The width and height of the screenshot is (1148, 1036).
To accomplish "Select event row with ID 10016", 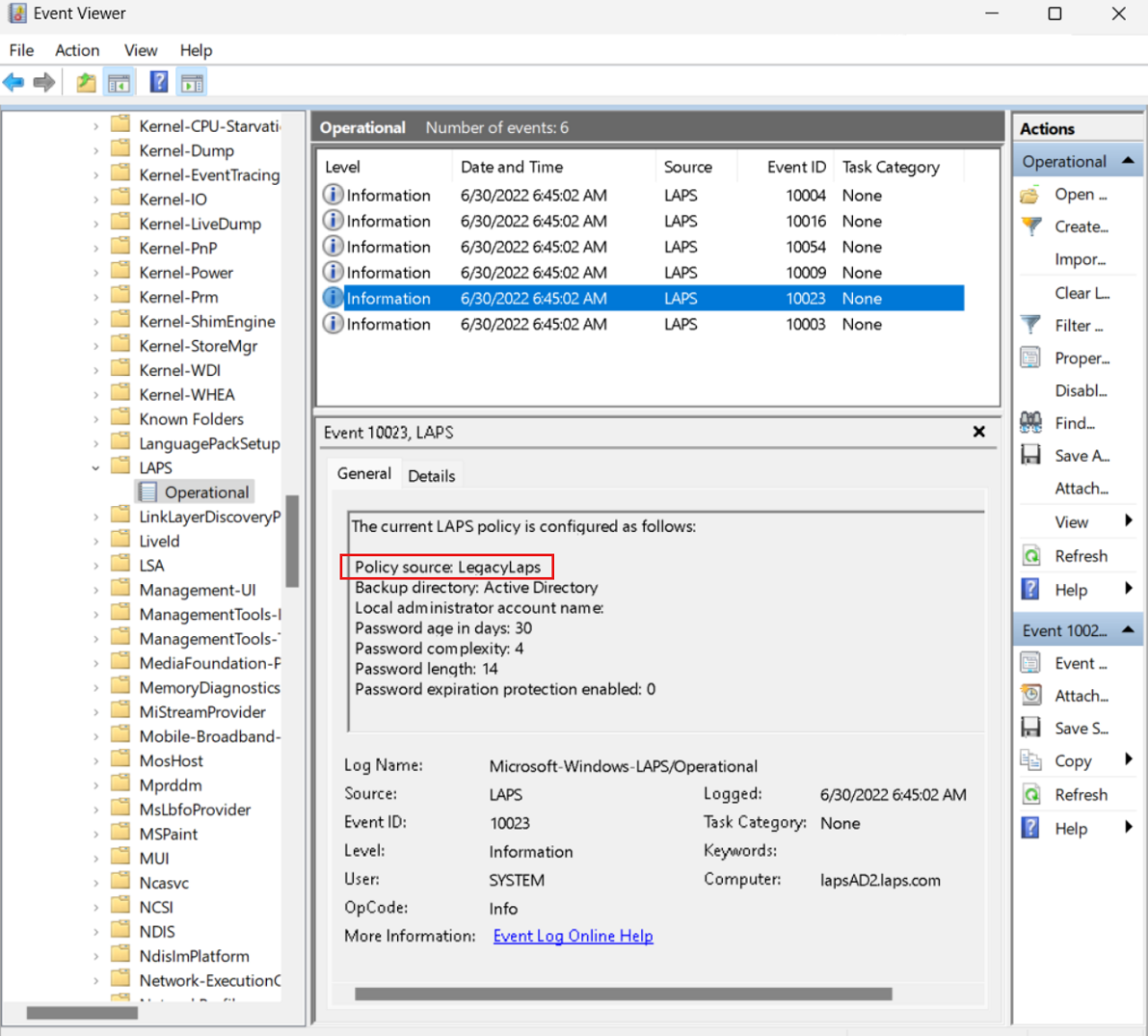I will point(642,221).
